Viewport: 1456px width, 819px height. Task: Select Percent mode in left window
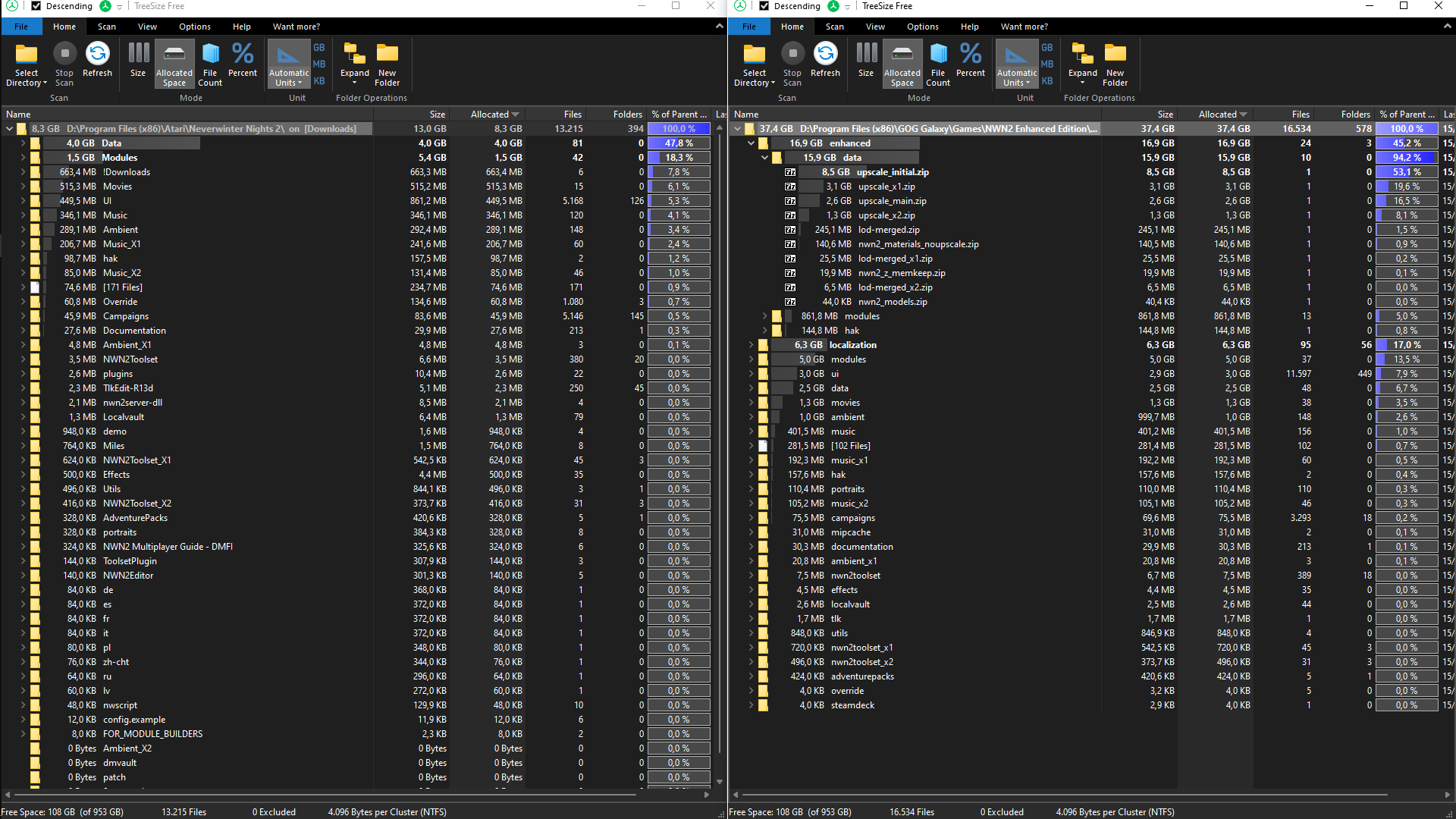click(x=243, y=61)
